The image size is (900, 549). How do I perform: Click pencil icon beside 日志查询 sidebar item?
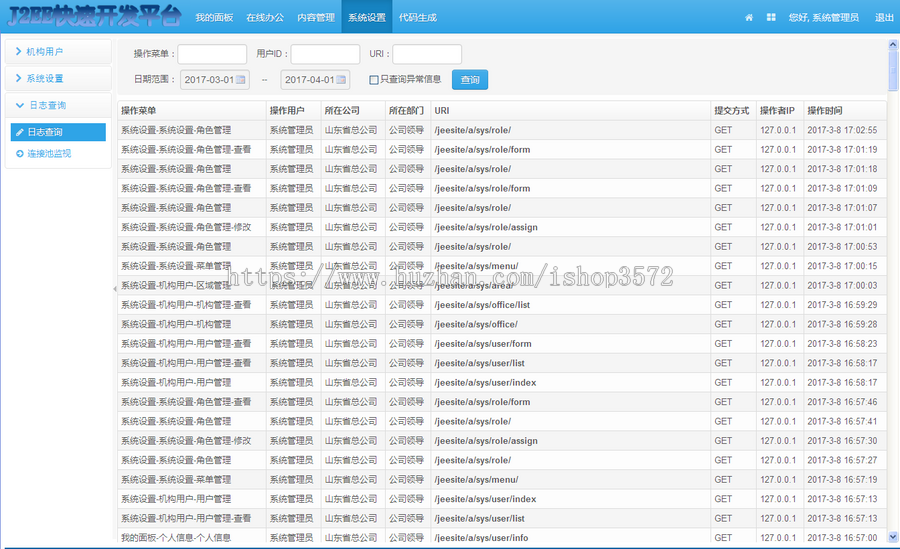click(20, 133)
